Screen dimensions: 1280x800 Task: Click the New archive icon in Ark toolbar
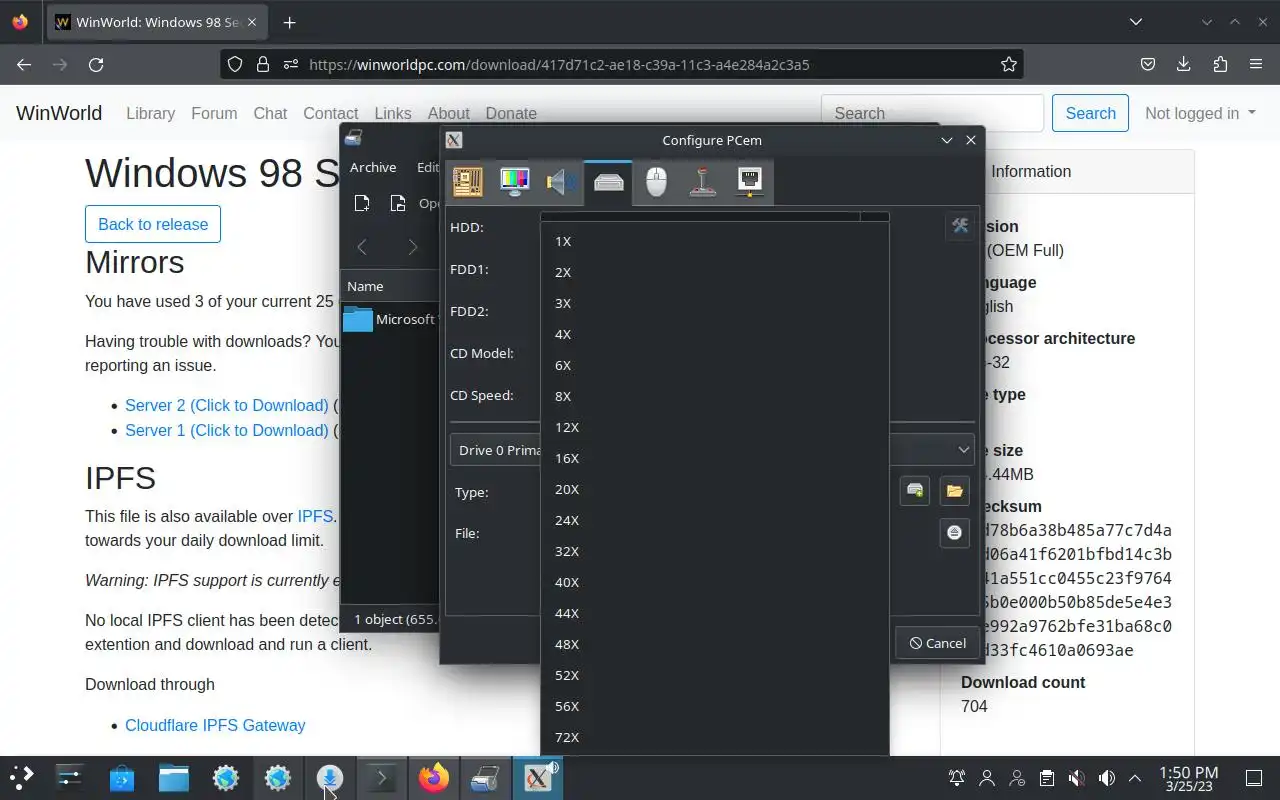coord(362,203)
